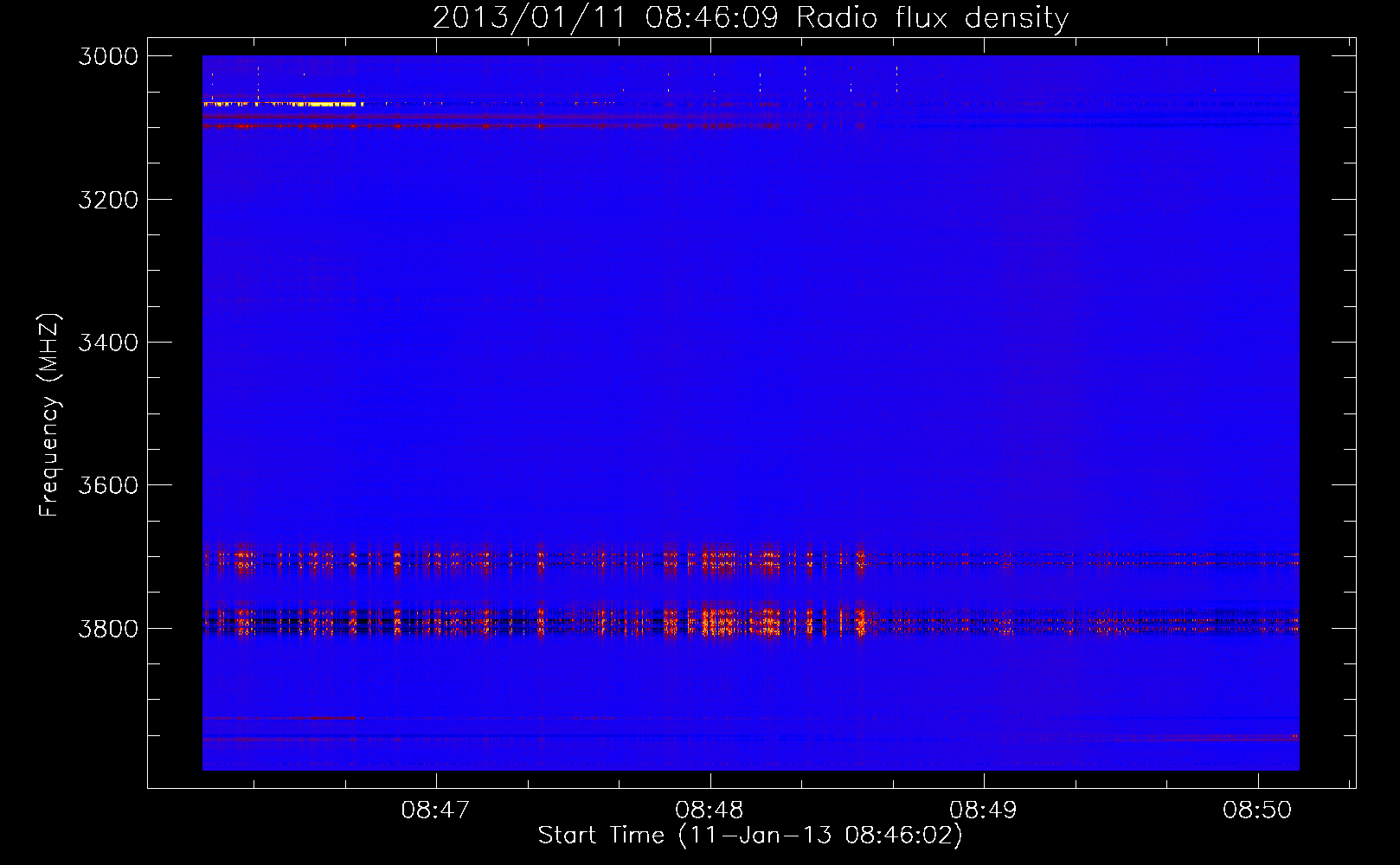Click the 08:48 time axis label
The image size is (1400, 865).
pyautogui.click(x=710, y=811)
